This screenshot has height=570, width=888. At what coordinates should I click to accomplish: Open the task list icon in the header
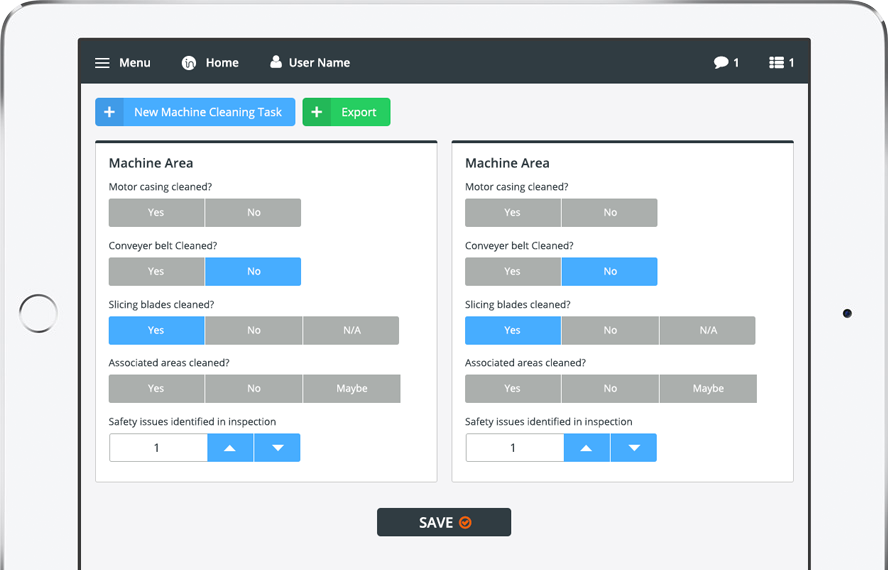776,63
